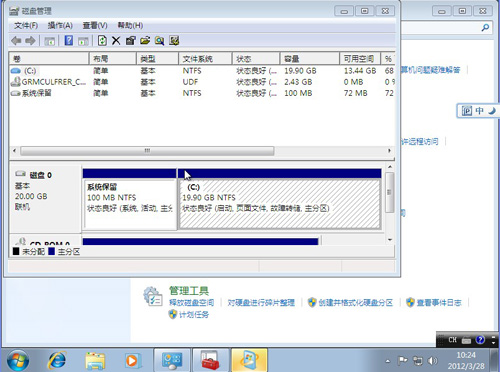Open 查看事件日志 link in background window
Viewport: 500px width, 372px height.
tap(439, 303)
